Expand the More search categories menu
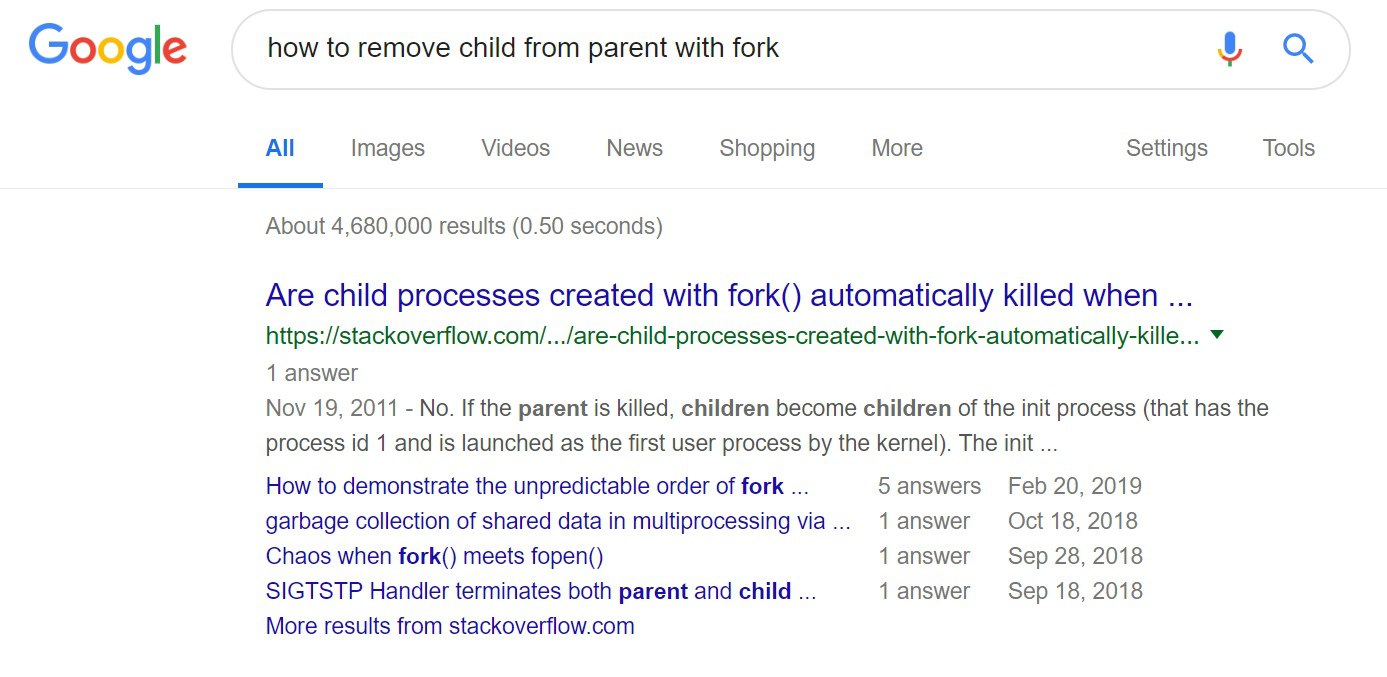Image resolution: width=1387 pixels, height=677 pixels. 896,149
